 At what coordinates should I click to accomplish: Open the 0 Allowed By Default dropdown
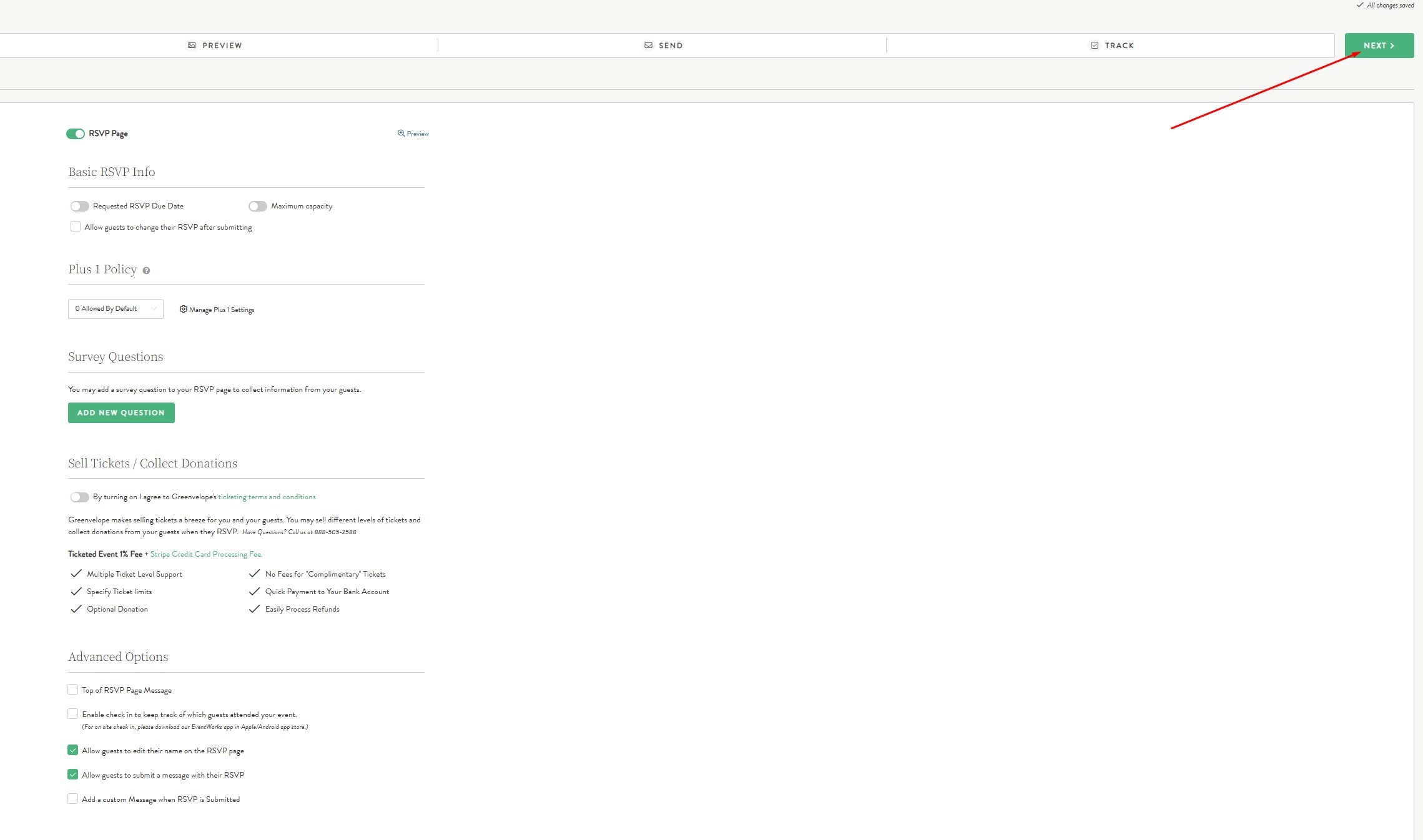116,308
